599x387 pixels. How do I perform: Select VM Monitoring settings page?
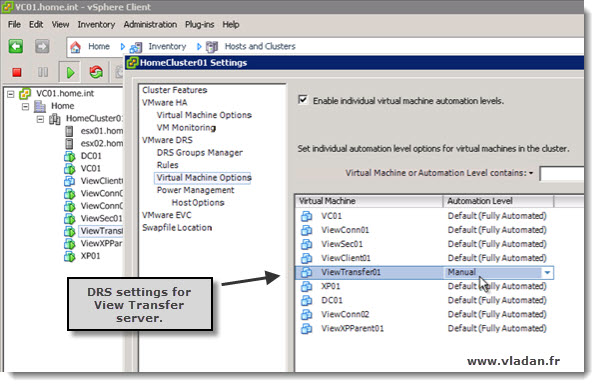(x=186, y=128)
